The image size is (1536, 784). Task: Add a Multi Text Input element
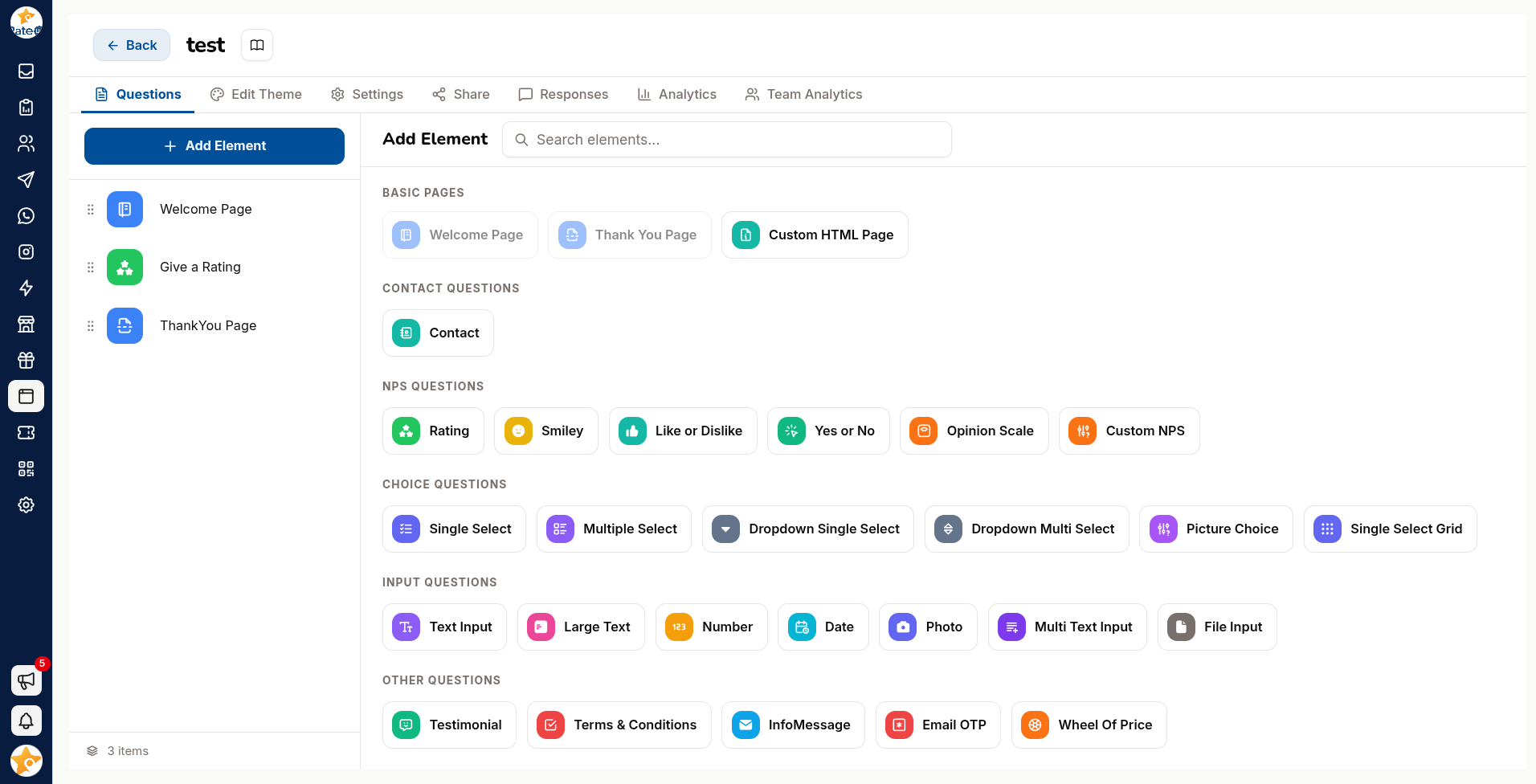1068,627
